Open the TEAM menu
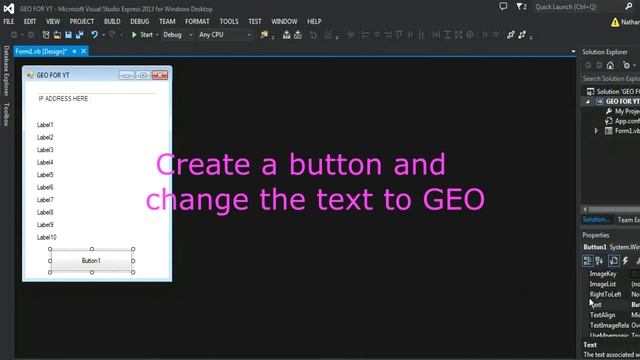 tap(167, 22)
